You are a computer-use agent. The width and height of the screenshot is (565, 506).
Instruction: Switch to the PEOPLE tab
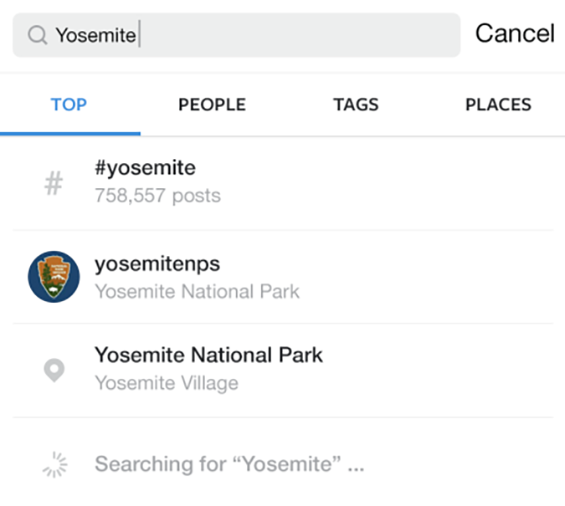click(x=212, y=105)
